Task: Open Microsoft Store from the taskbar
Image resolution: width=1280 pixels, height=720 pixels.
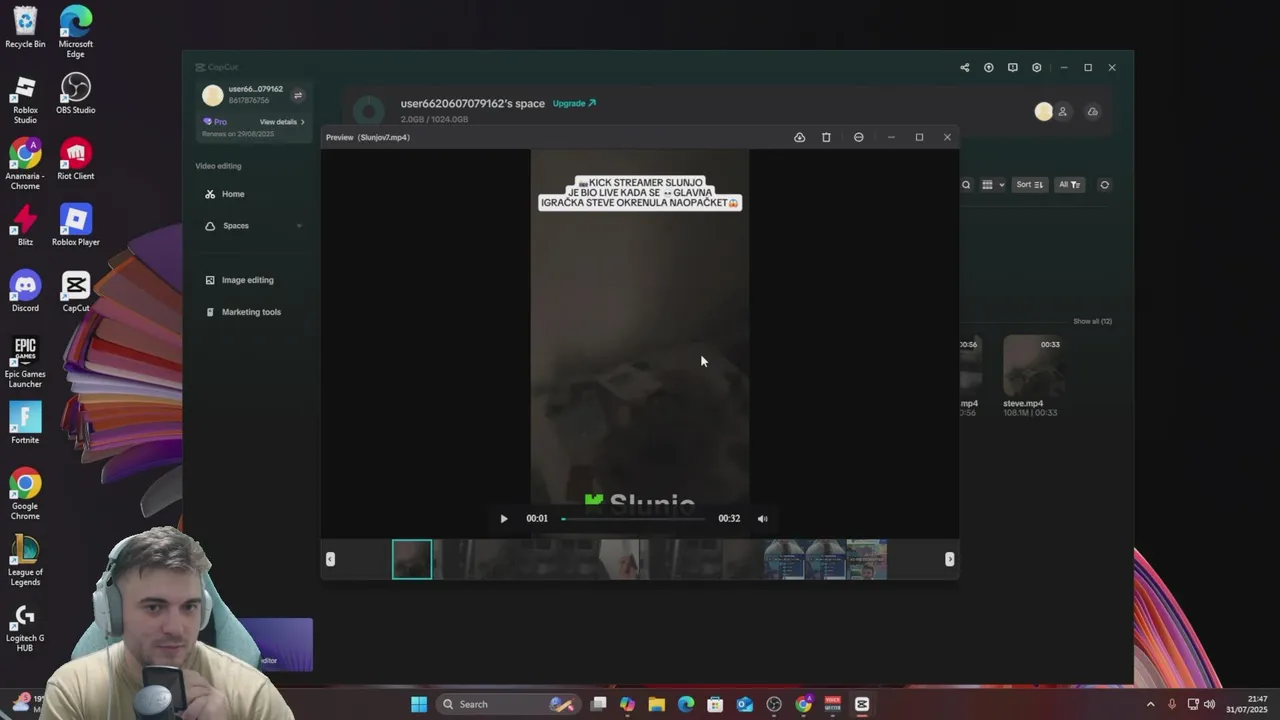Action: pos(715,704)
